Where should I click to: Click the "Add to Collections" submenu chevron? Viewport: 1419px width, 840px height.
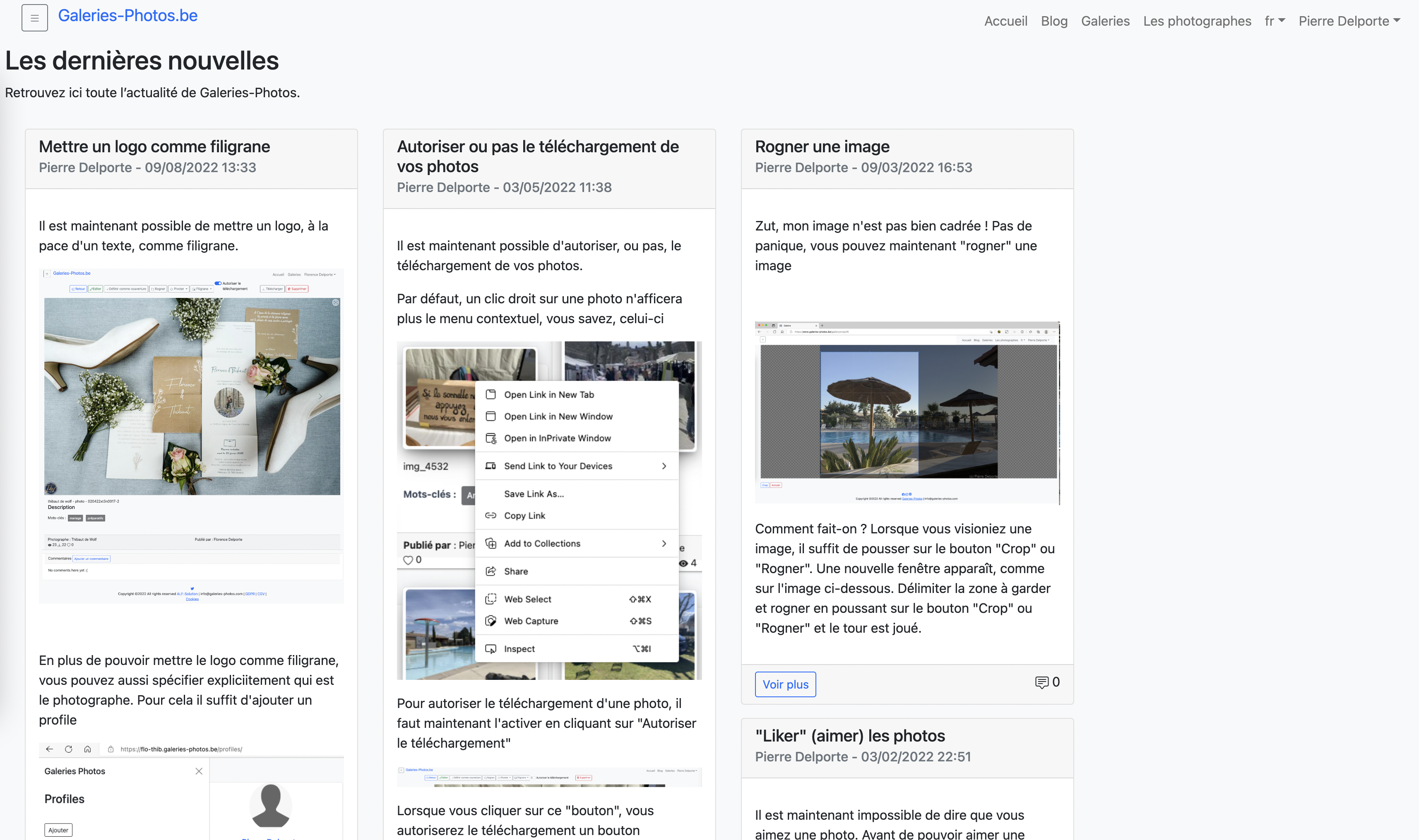[664, 543]
